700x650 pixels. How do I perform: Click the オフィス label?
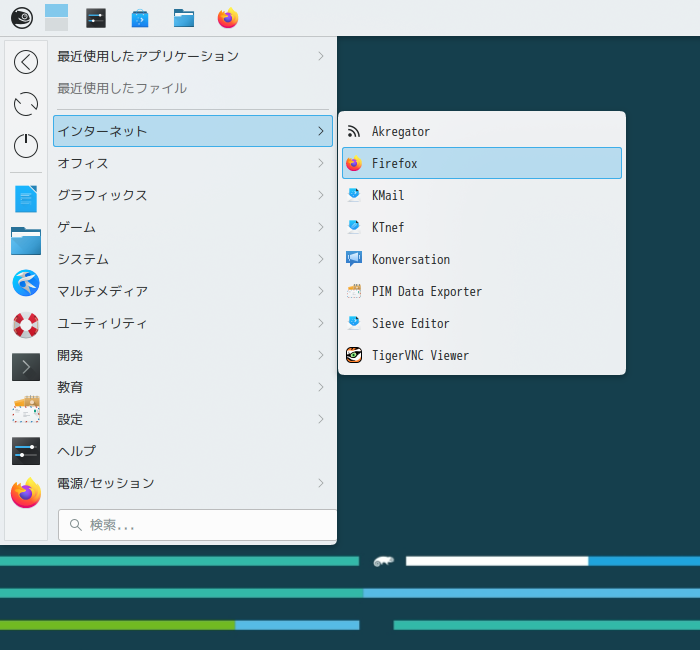83,163
